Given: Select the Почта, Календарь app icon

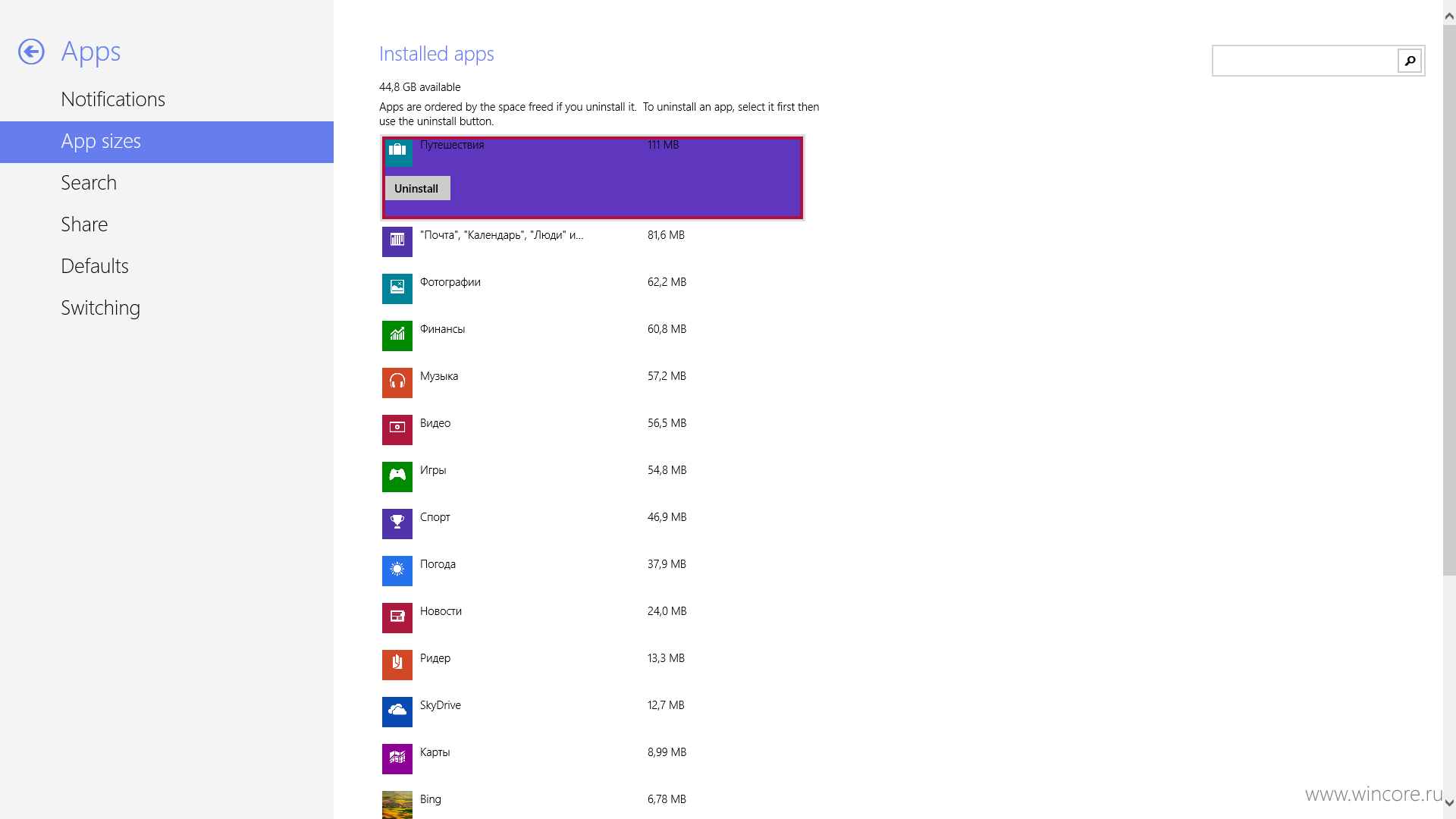Looking at the screenshot, I should coord(397,241).
